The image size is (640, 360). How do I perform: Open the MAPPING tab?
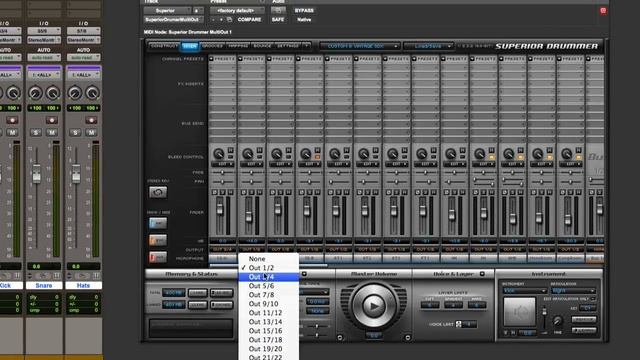pyautogui.click(x=238, y=46)
